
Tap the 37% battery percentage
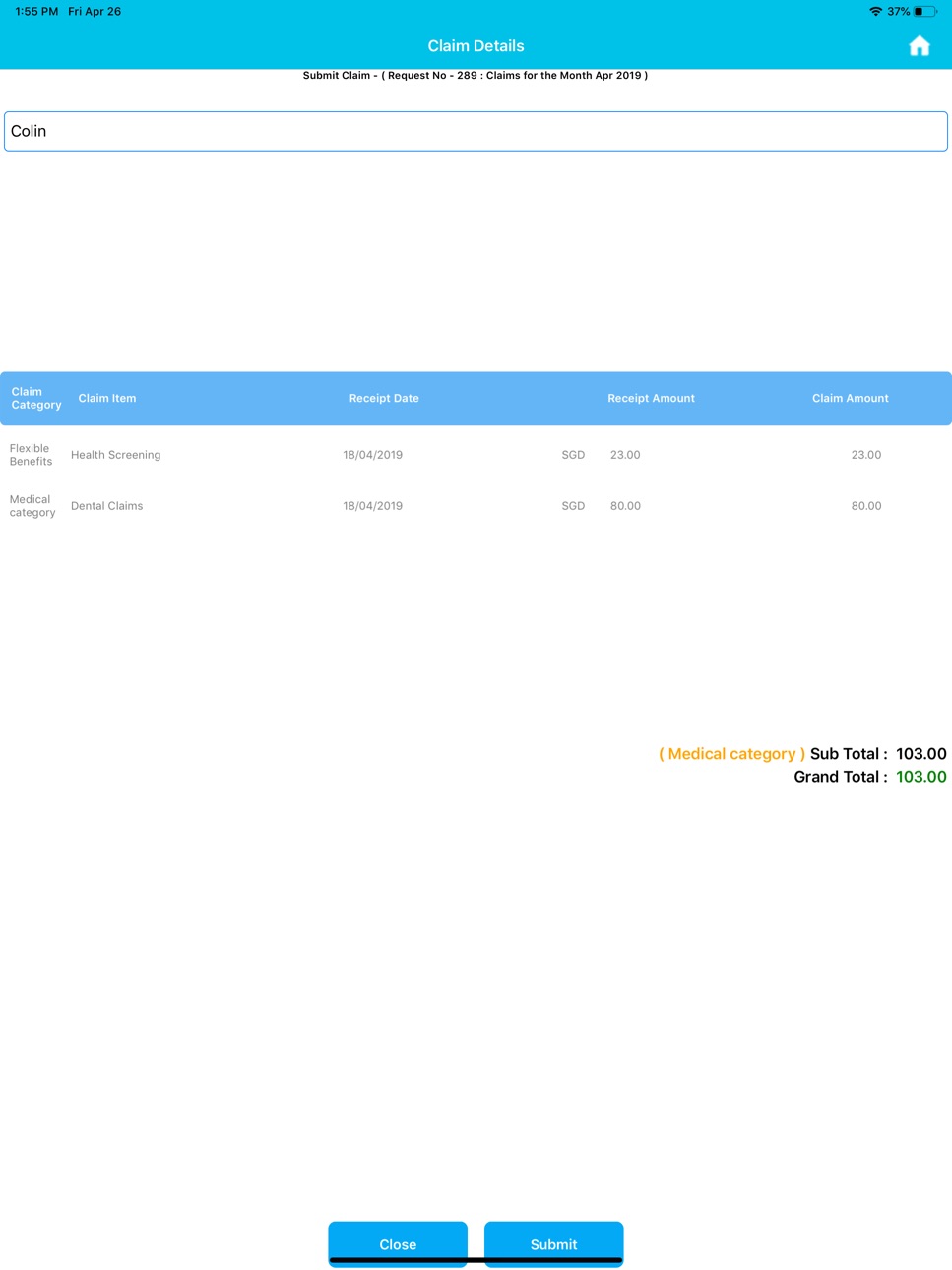(898, 12)
